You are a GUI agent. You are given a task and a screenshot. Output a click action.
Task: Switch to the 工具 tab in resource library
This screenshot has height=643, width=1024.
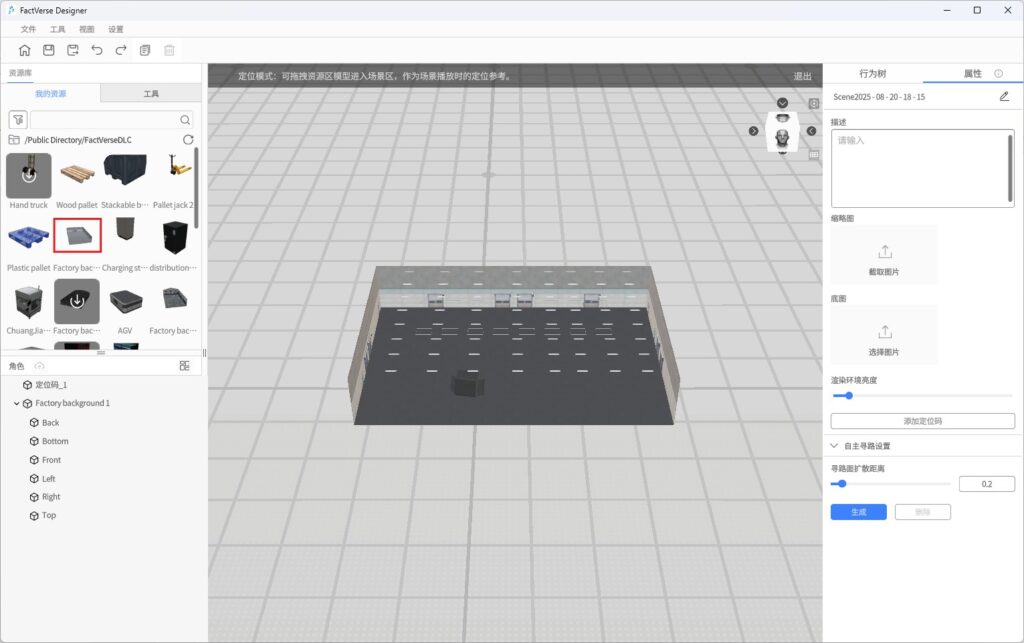point(151,93)
